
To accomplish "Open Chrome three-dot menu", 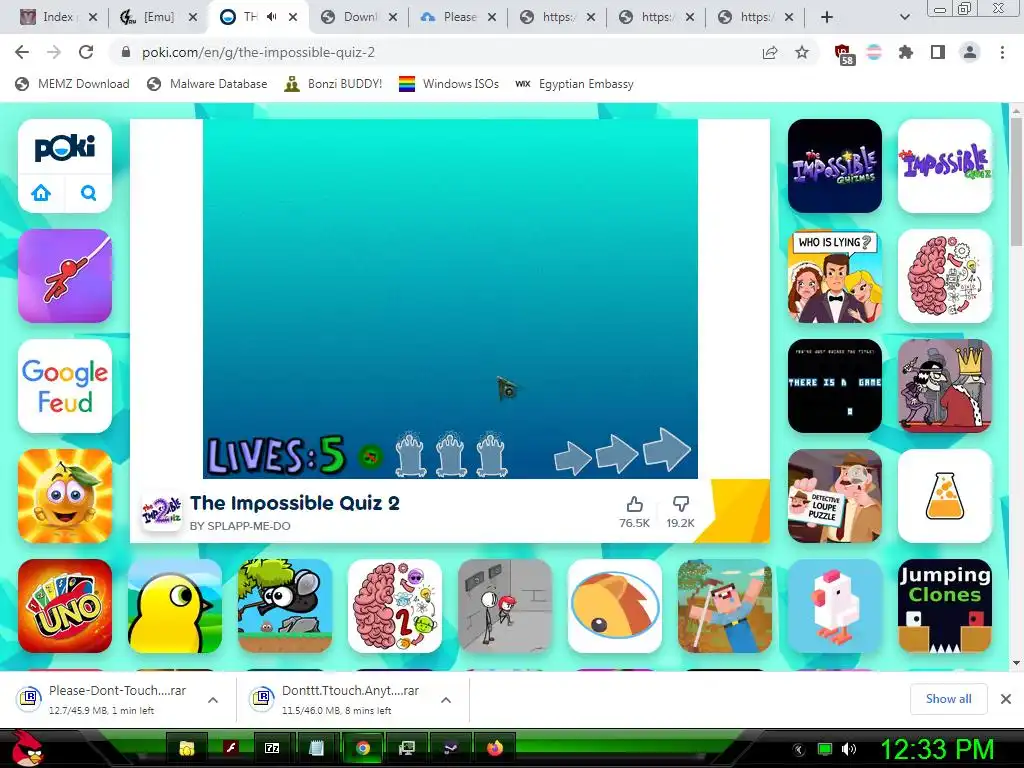I will pyautogui.click(x=1002, y=52).
